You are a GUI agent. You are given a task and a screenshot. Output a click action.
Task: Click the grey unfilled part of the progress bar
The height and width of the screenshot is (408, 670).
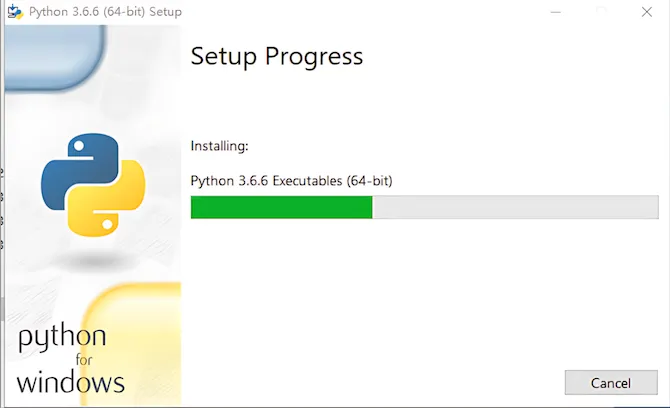tap(515, 207)
